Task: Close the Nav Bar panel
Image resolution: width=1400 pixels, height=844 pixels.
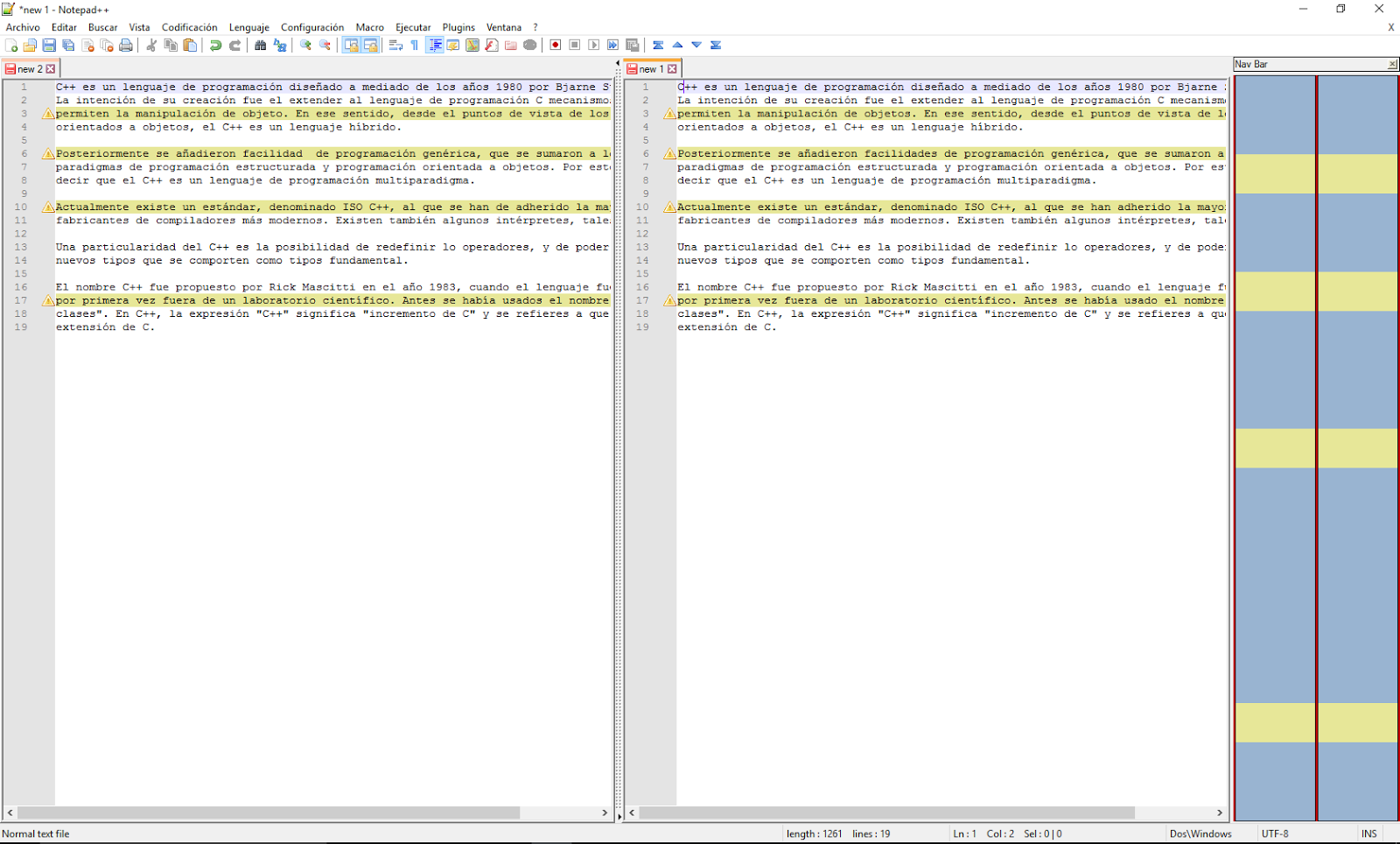Action: click(x=1391, y=63)
